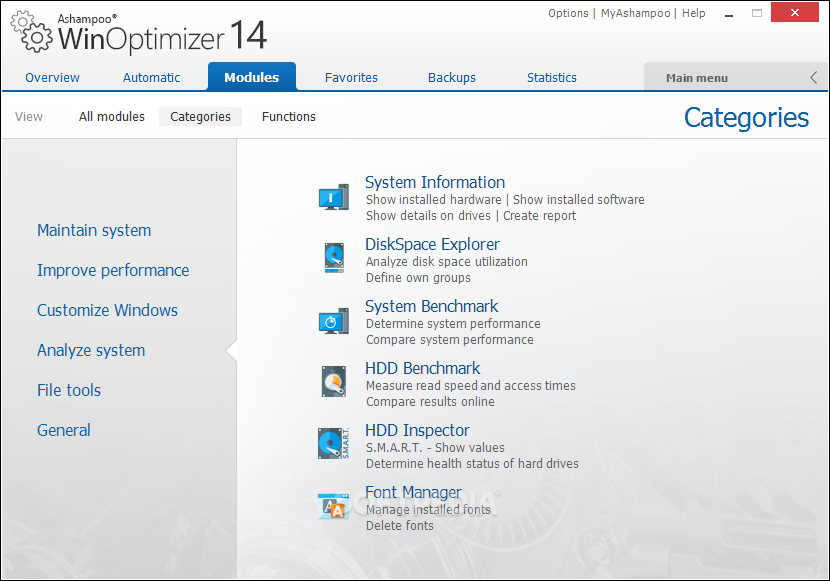Switch to Functions view

coord(288,116)
